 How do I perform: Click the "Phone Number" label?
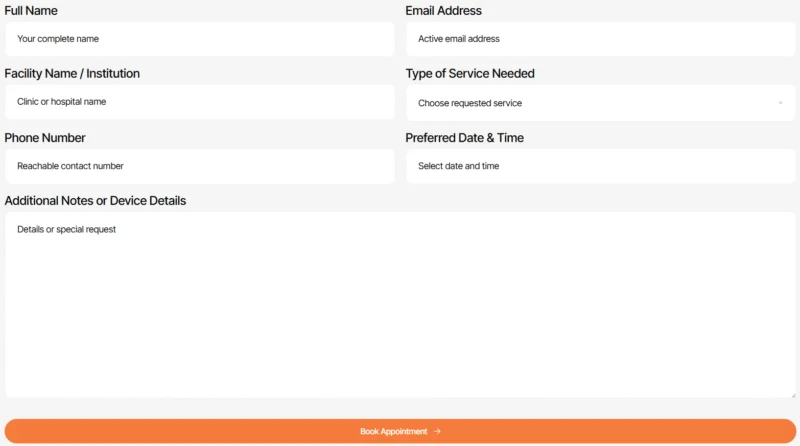(45, 138)
